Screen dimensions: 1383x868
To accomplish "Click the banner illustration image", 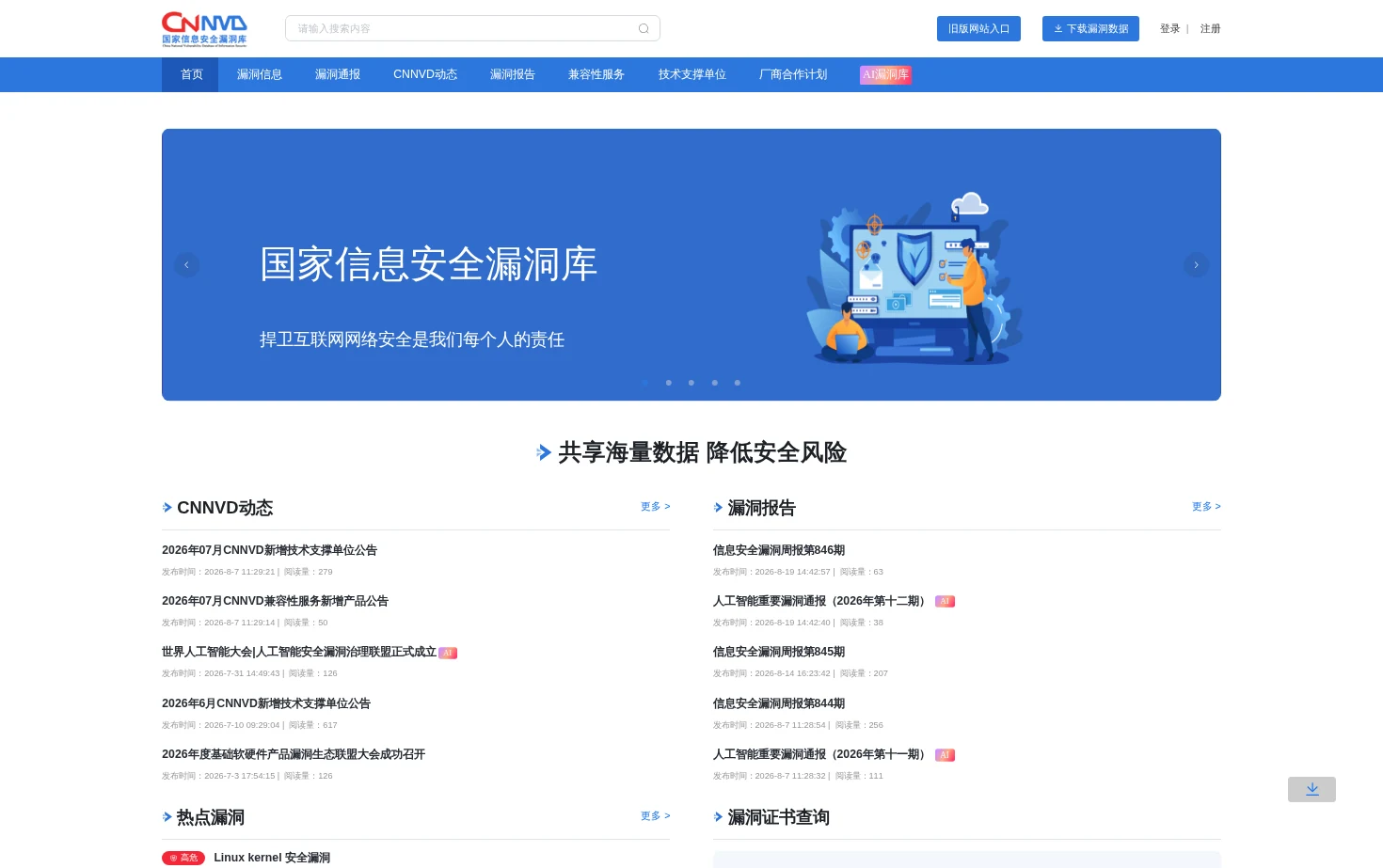I will [x=913, y=278].
